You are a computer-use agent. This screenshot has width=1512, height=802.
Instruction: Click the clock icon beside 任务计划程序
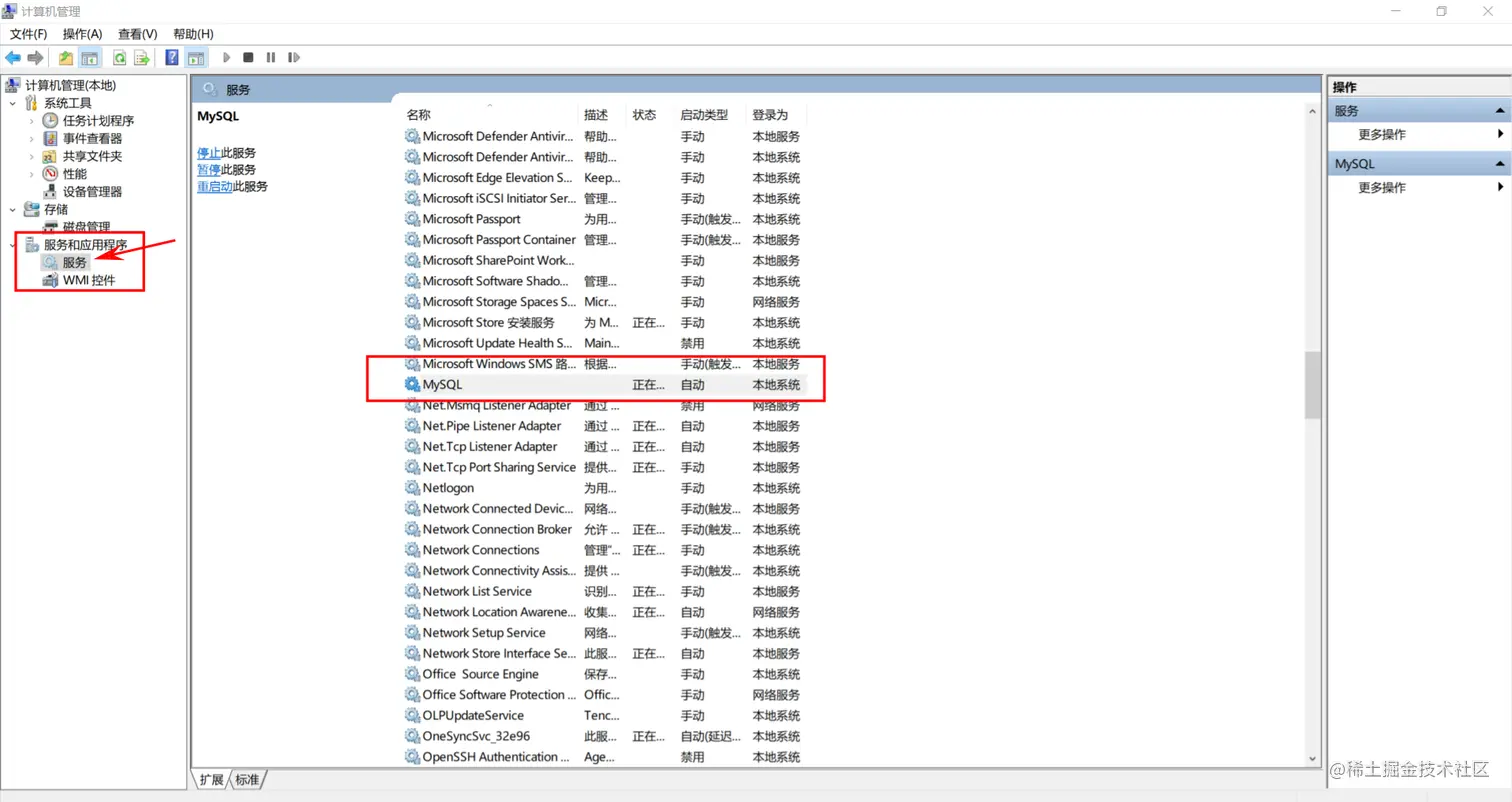point(50,121)
